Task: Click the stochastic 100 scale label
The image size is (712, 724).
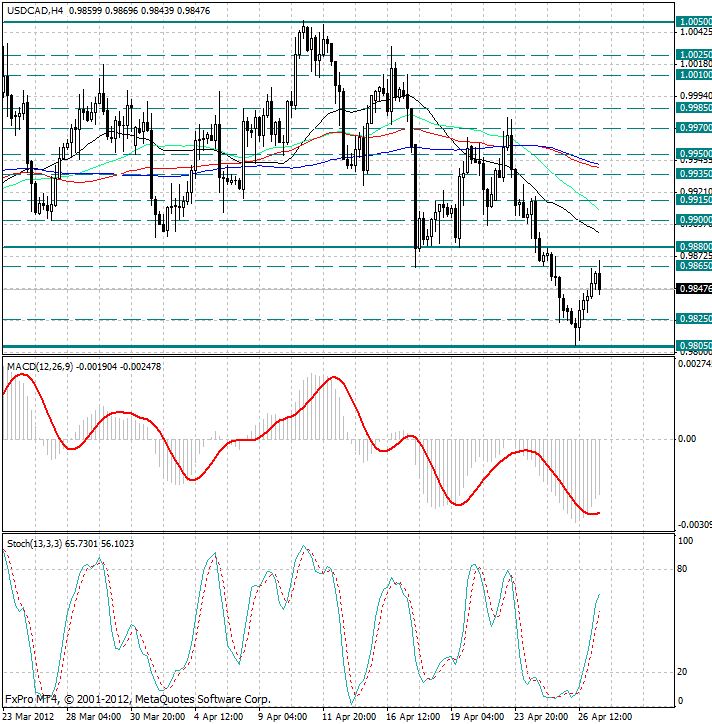Action: tap(685, 541)
